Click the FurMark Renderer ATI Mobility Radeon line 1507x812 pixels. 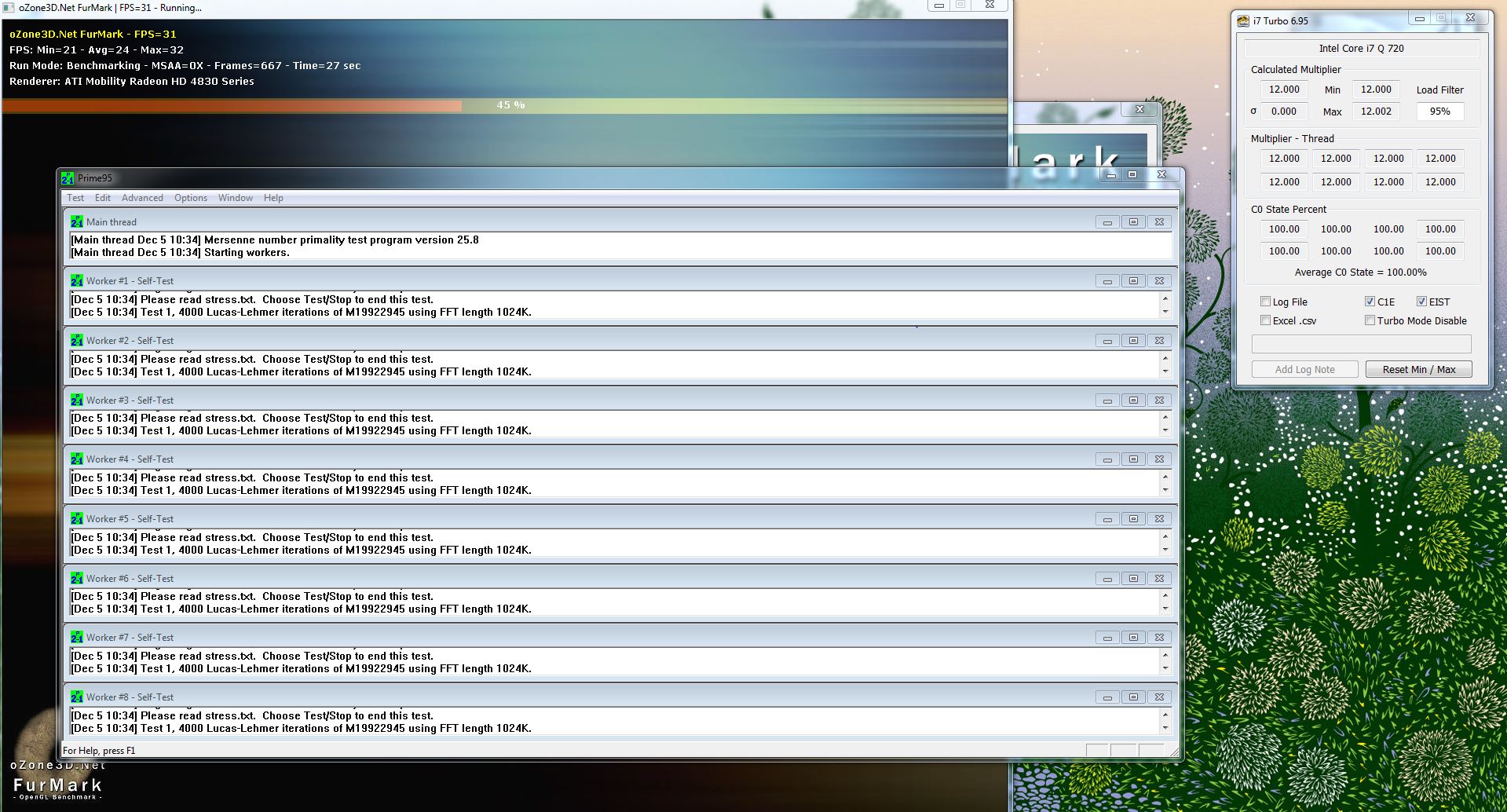click(x=132, y=82)
